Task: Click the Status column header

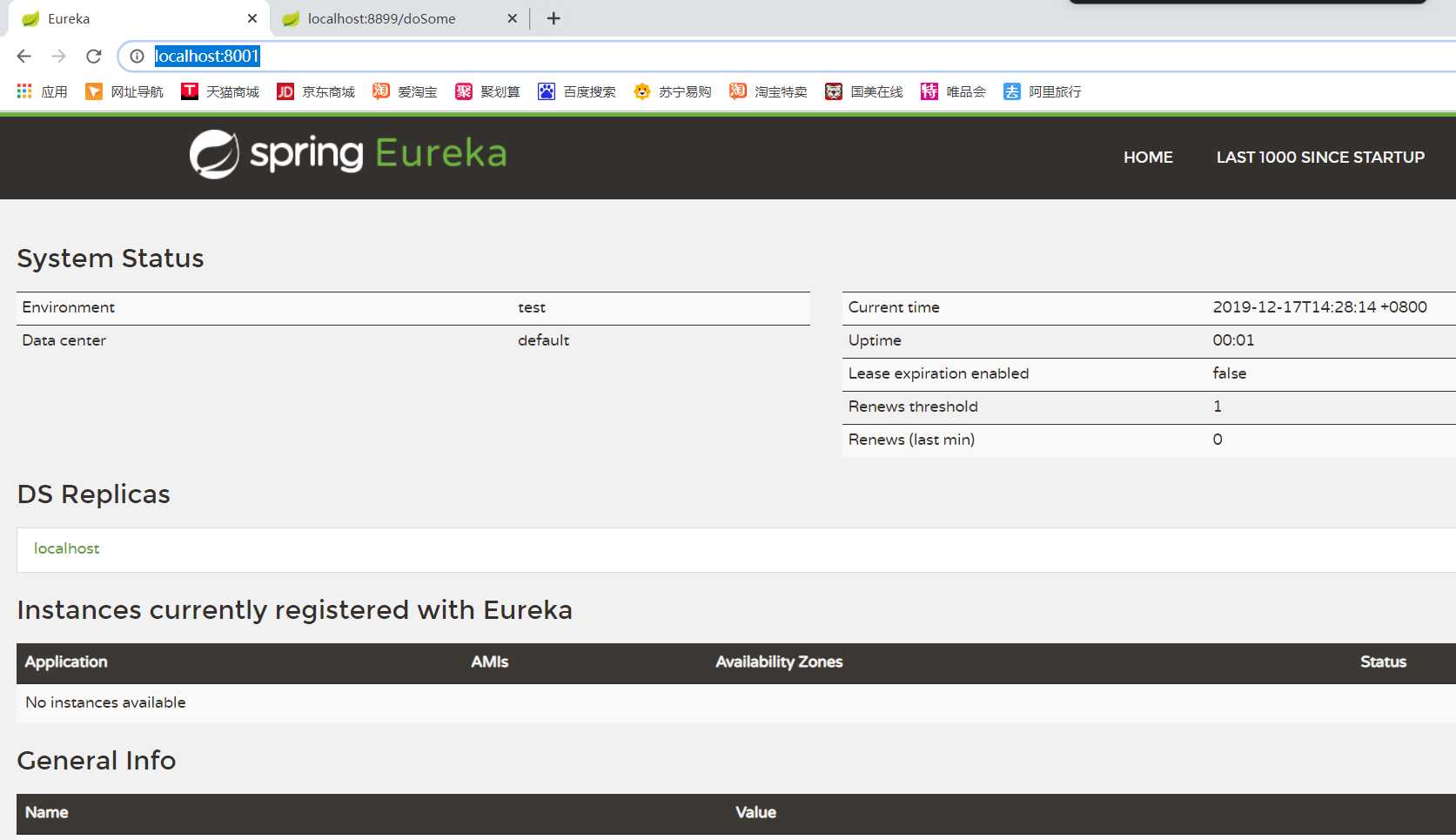Action: click(1383, 662)
